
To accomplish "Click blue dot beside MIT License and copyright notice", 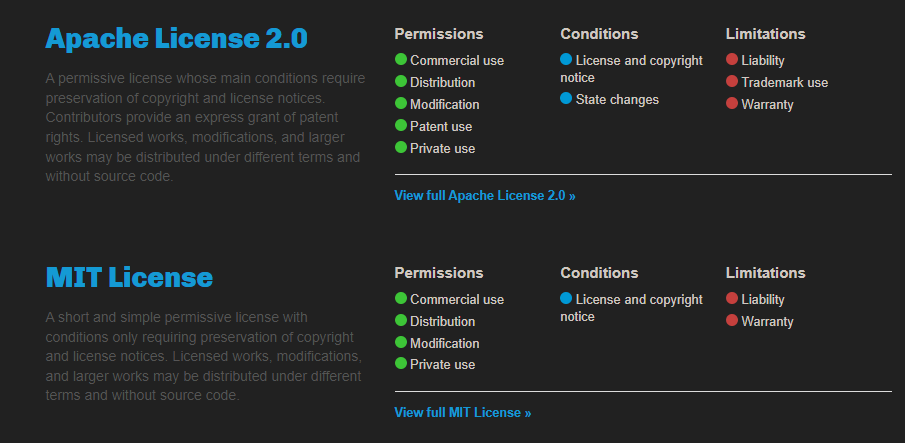I will pyautogui.click(x=566, y=299).
